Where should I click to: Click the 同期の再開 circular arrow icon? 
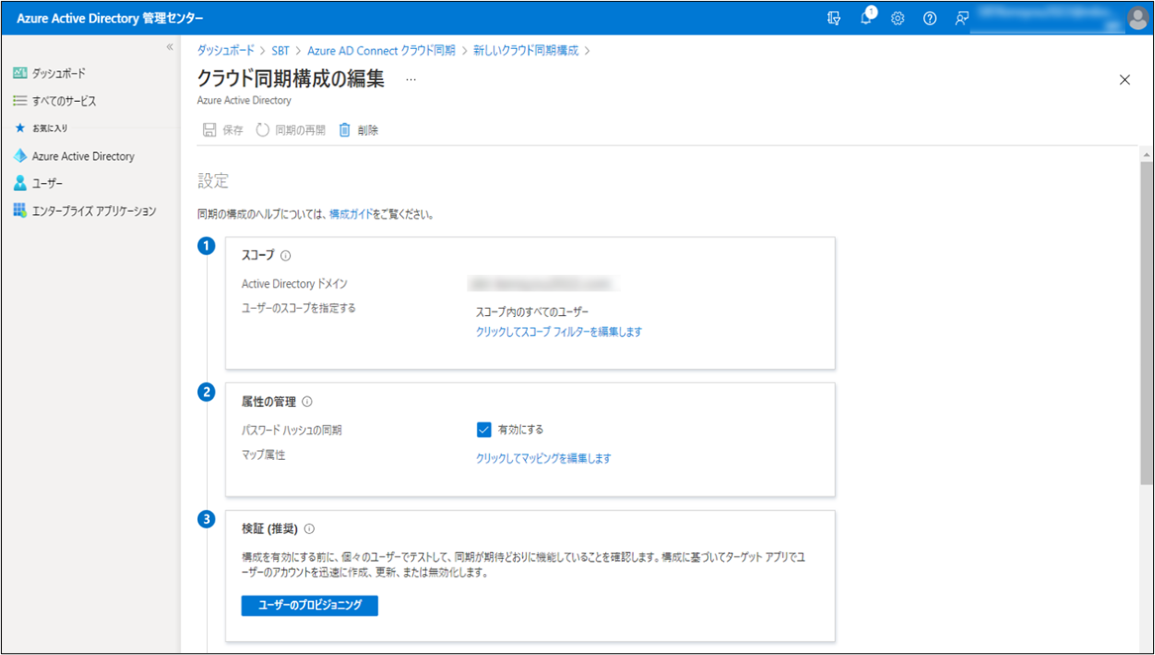coord(262,130)
